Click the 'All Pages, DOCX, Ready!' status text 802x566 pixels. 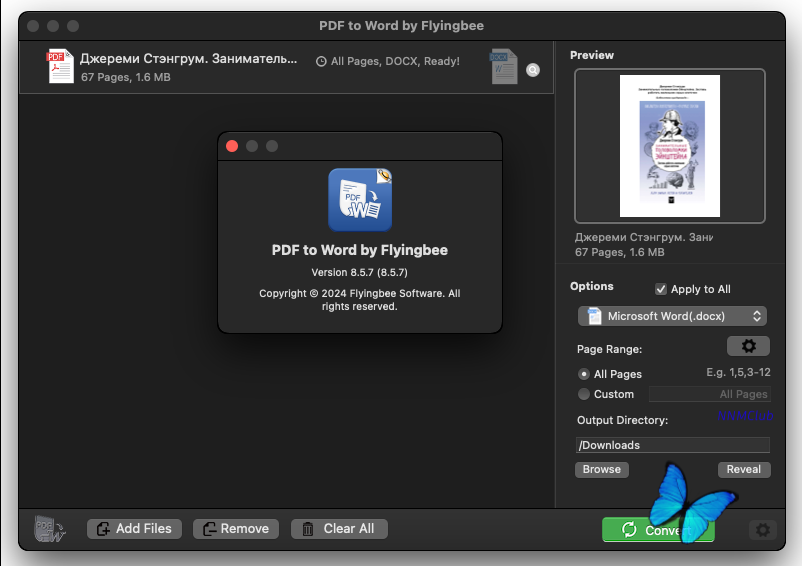[395, 61]
